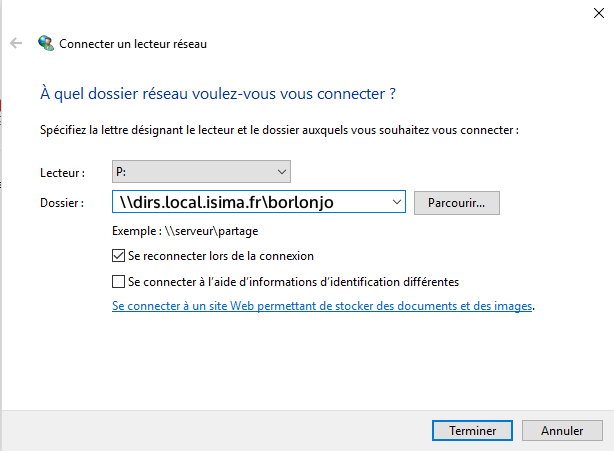
Task: Click the heading "À quel dossier réseau" question
Action: click(x=217, y=94)
